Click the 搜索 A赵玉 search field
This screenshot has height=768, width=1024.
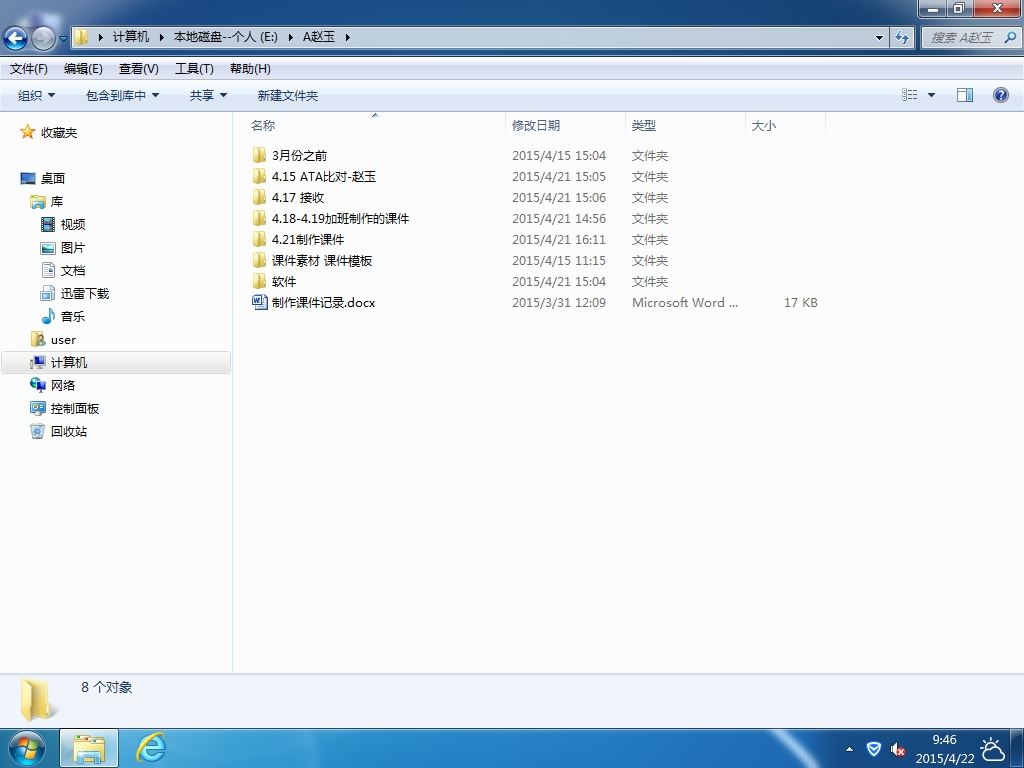click(x=963, y=38)
